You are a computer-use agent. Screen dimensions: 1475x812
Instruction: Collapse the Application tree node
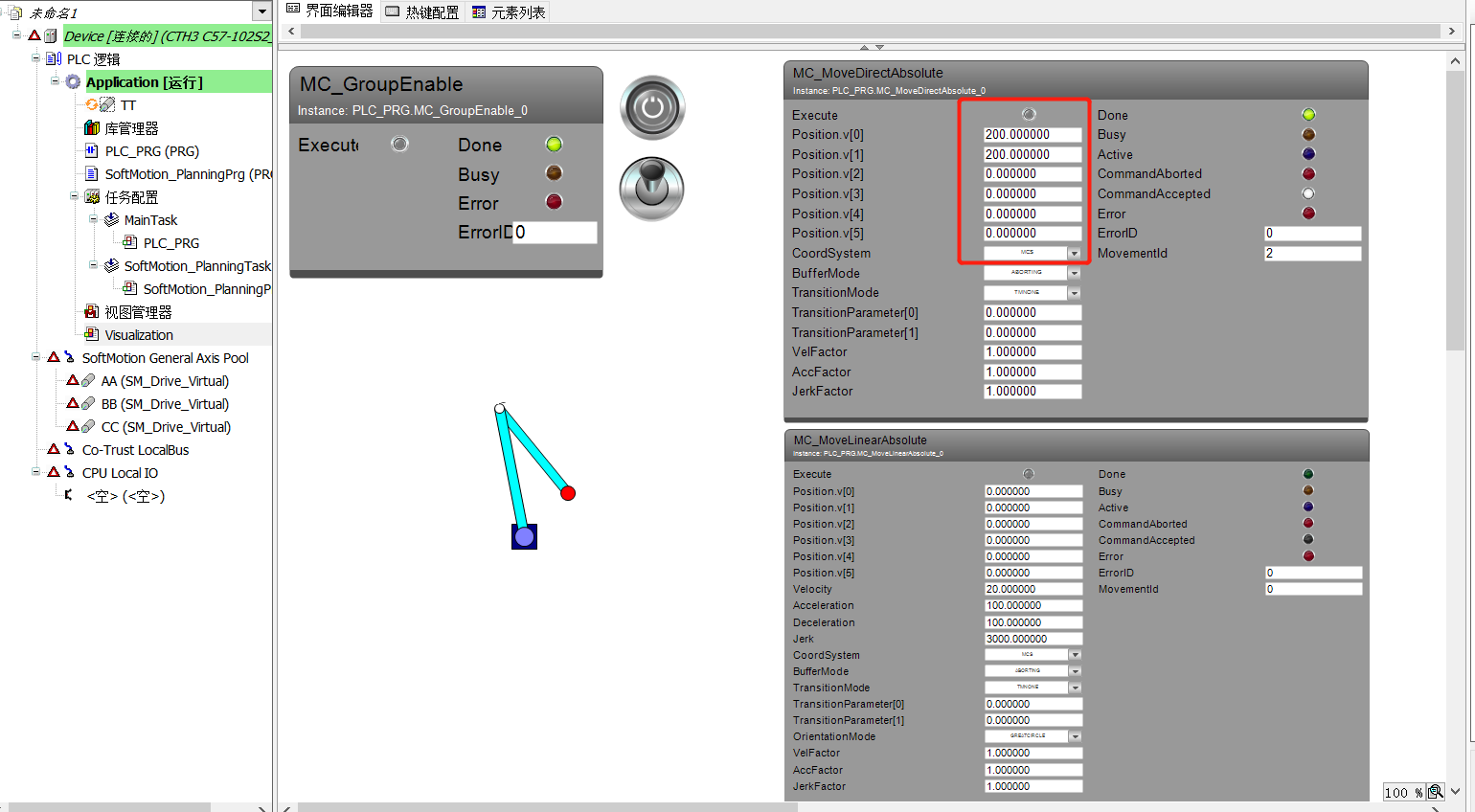pyautogui.click(x=55, y=81)
